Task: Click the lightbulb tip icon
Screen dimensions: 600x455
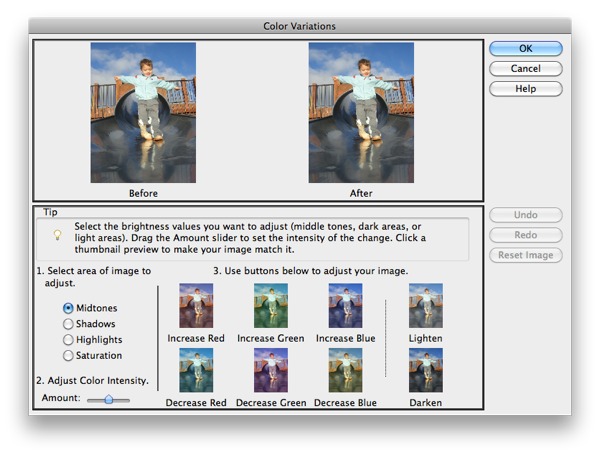Action: tap(57, 235)
